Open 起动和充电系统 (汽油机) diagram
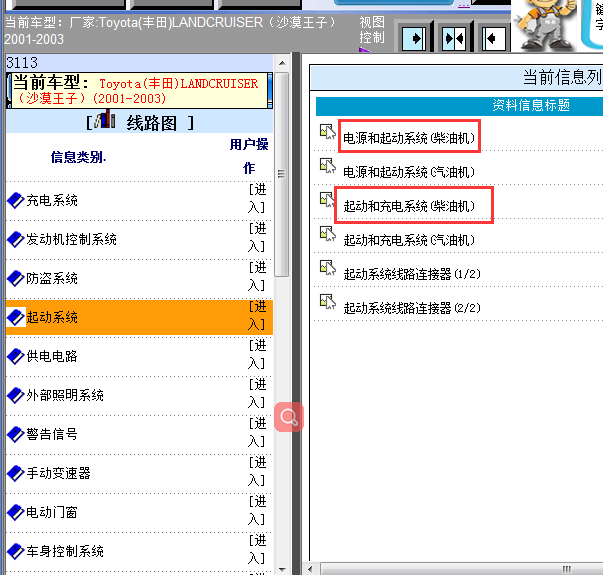Screen dimensions: 603x575 click(409, 240)
